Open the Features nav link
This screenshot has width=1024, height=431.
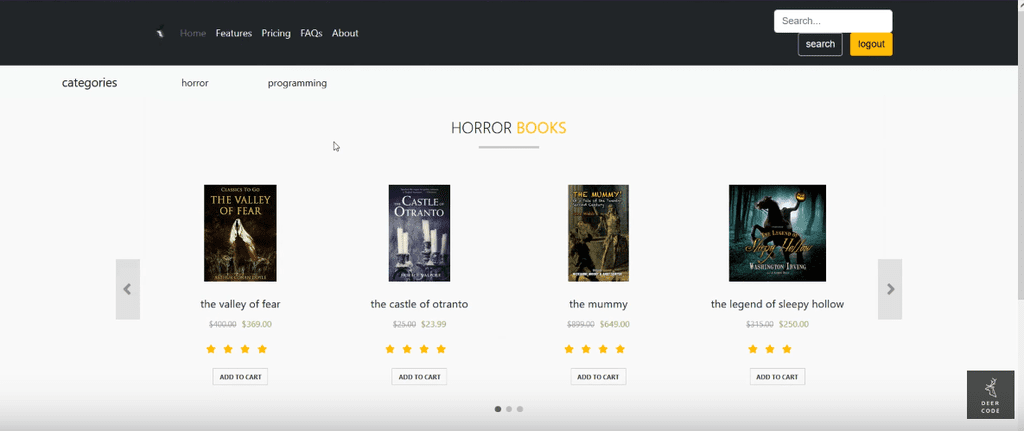[x=234, y=33]
